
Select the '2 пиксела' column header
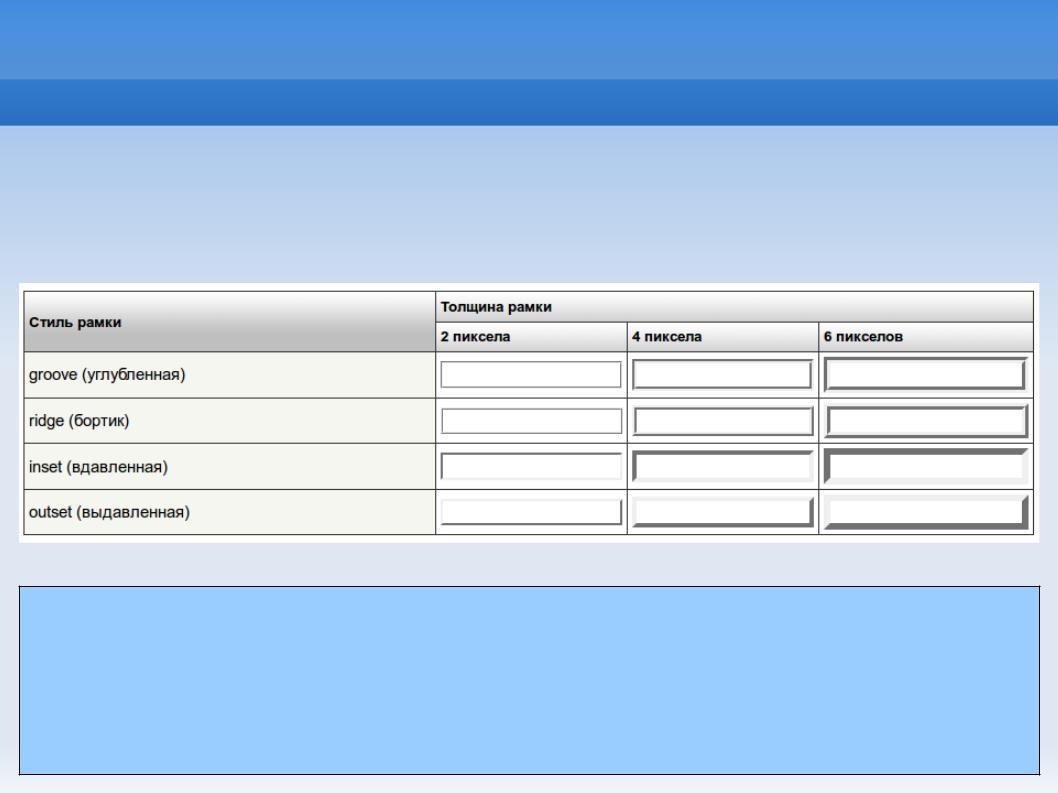tap(531, 337)
